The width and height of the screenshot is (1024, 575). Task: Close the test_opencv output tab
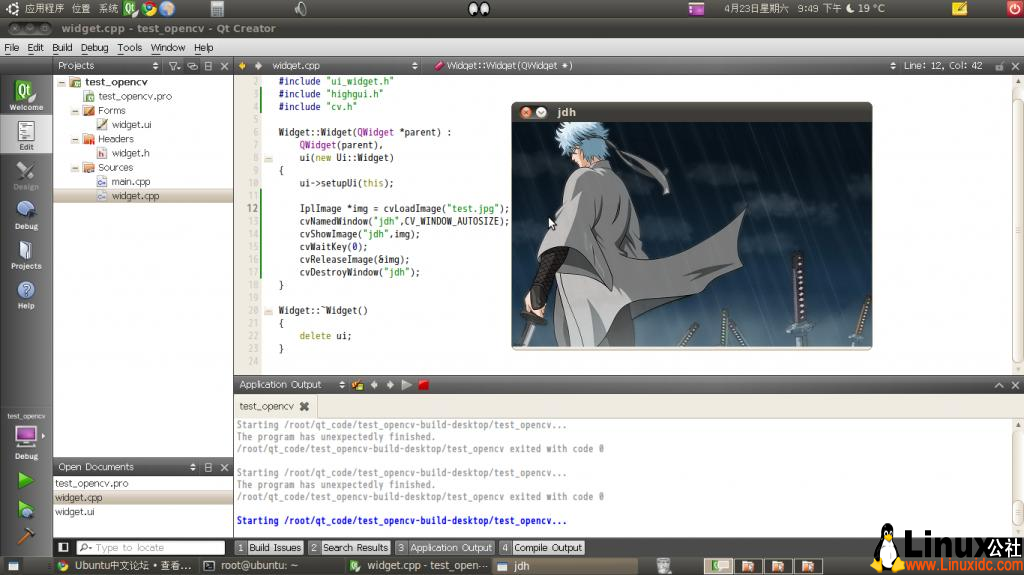tap(304, 406)
